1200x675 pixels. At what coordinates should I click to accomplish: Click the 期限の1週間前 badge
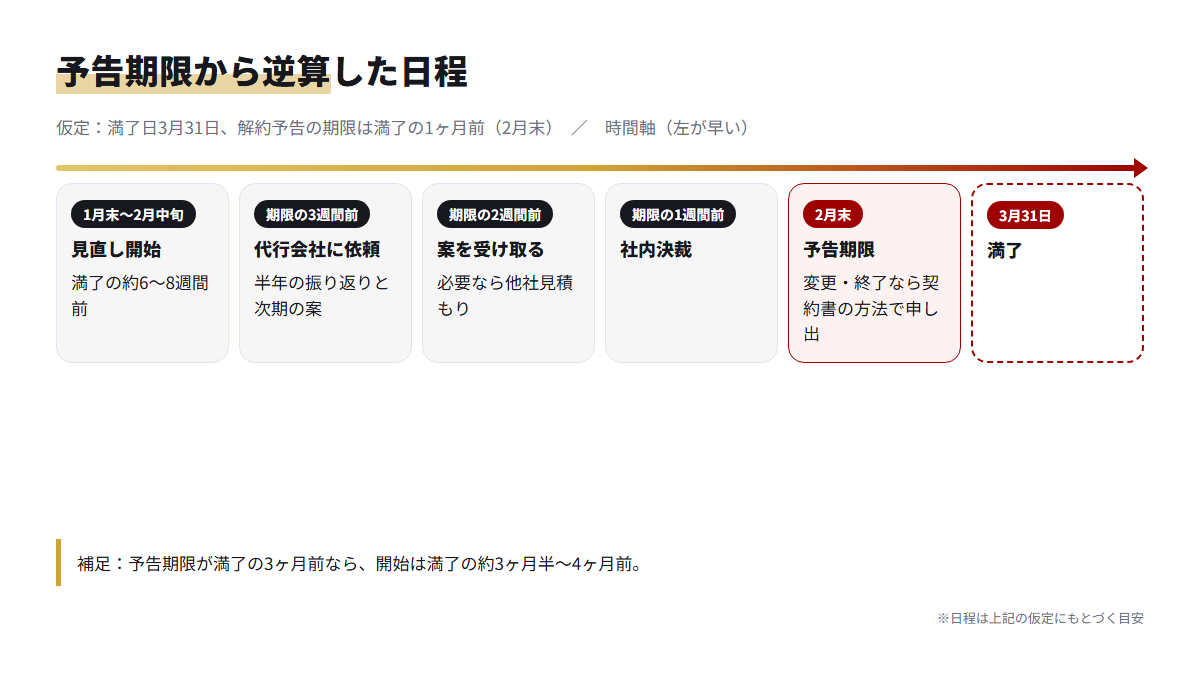tap(678, 214)
